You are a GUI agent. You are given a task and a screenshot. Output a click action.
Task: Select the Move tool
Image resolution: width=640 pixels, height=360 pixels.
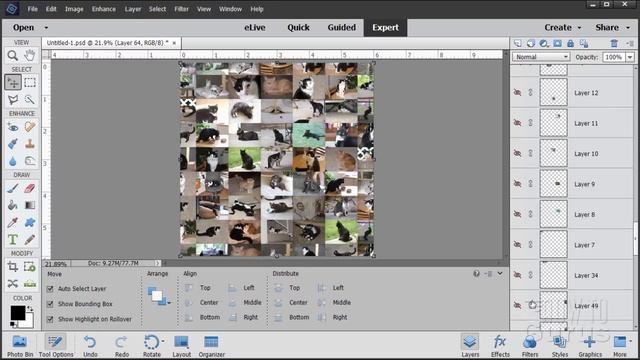tap(13, 82)
